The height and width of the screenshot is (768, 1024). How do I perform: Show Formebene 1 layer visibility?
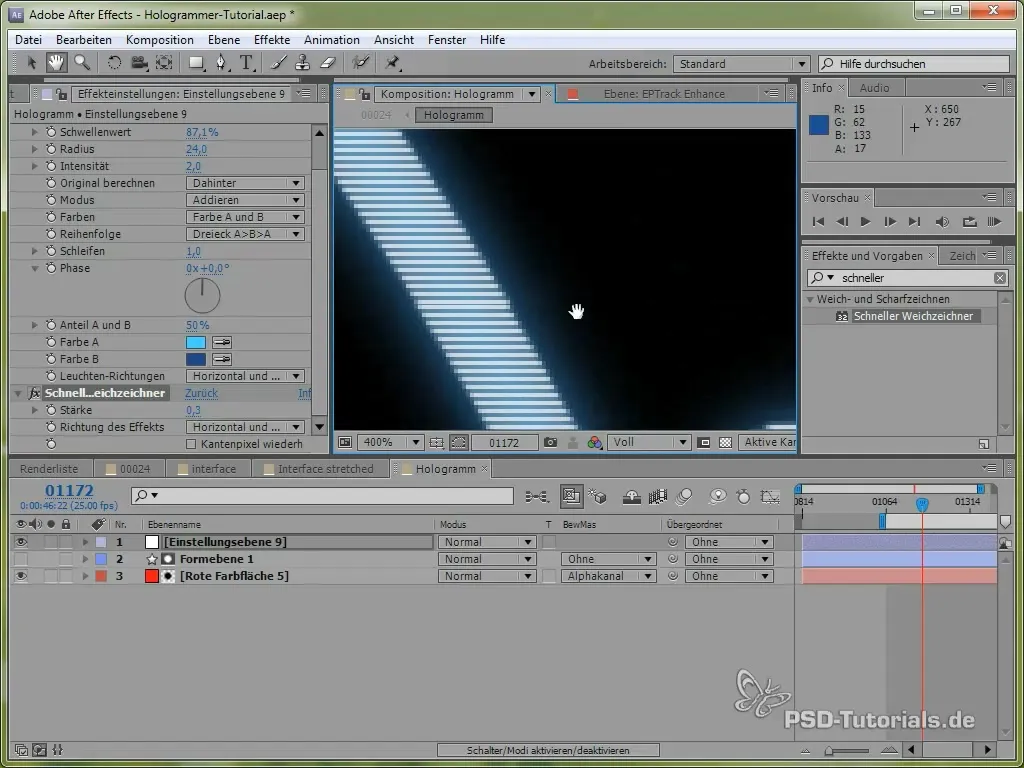pos(21,559)
